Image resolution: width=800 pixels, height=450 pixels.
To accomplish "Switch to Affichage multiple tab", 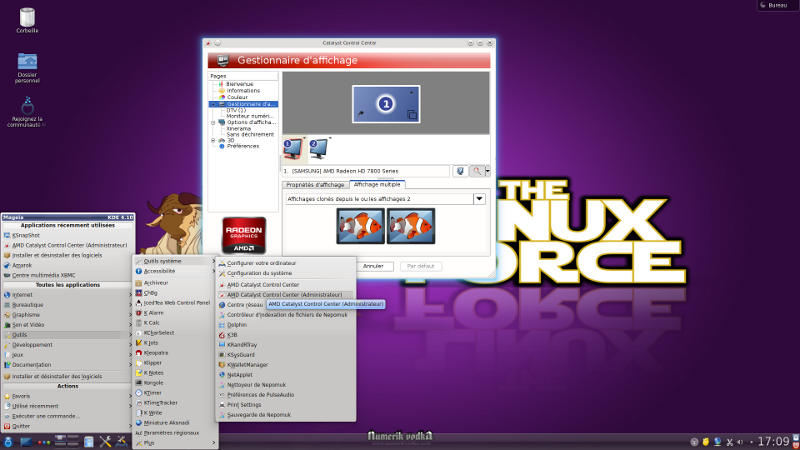I will [x=377, y=184].
